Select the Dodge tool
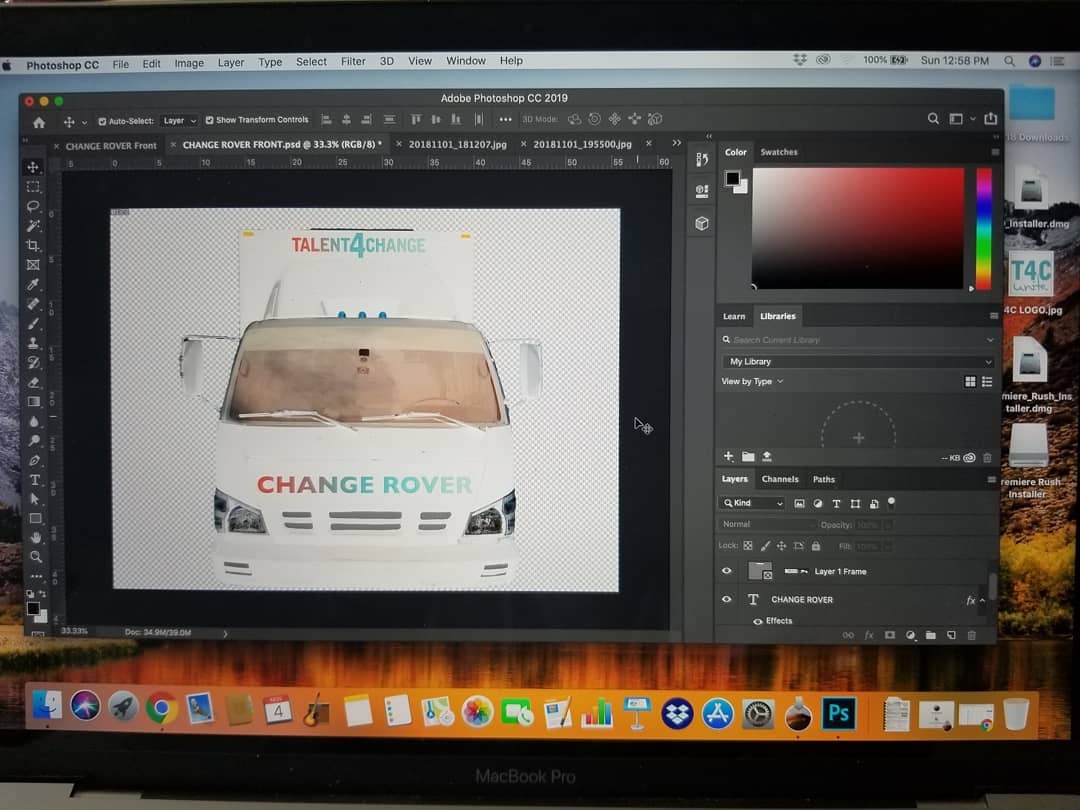Viewport: 1080px width, 810px height. [34, 440]
